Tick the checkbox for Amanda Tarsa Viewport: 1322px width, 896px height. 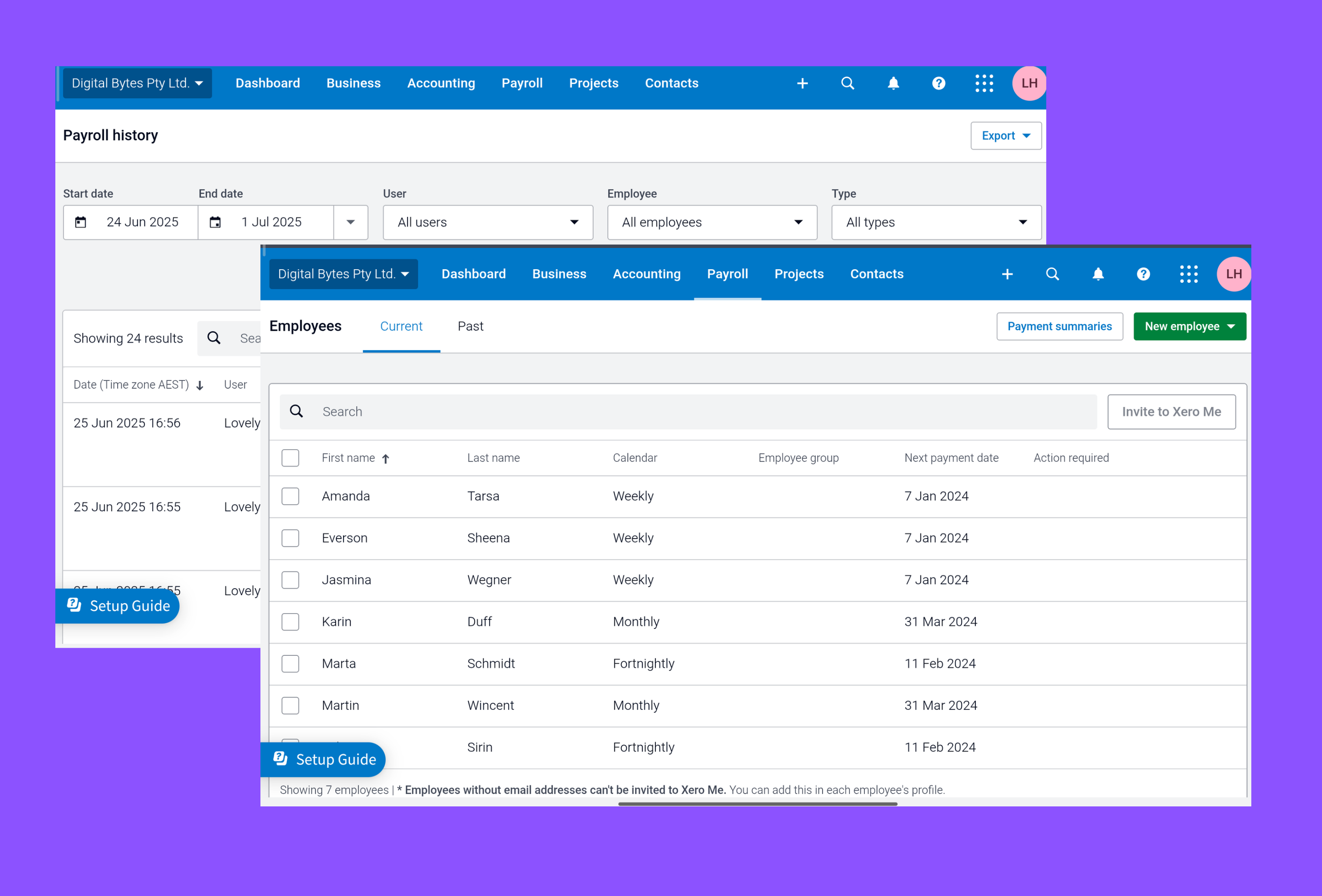click(290, 496)
